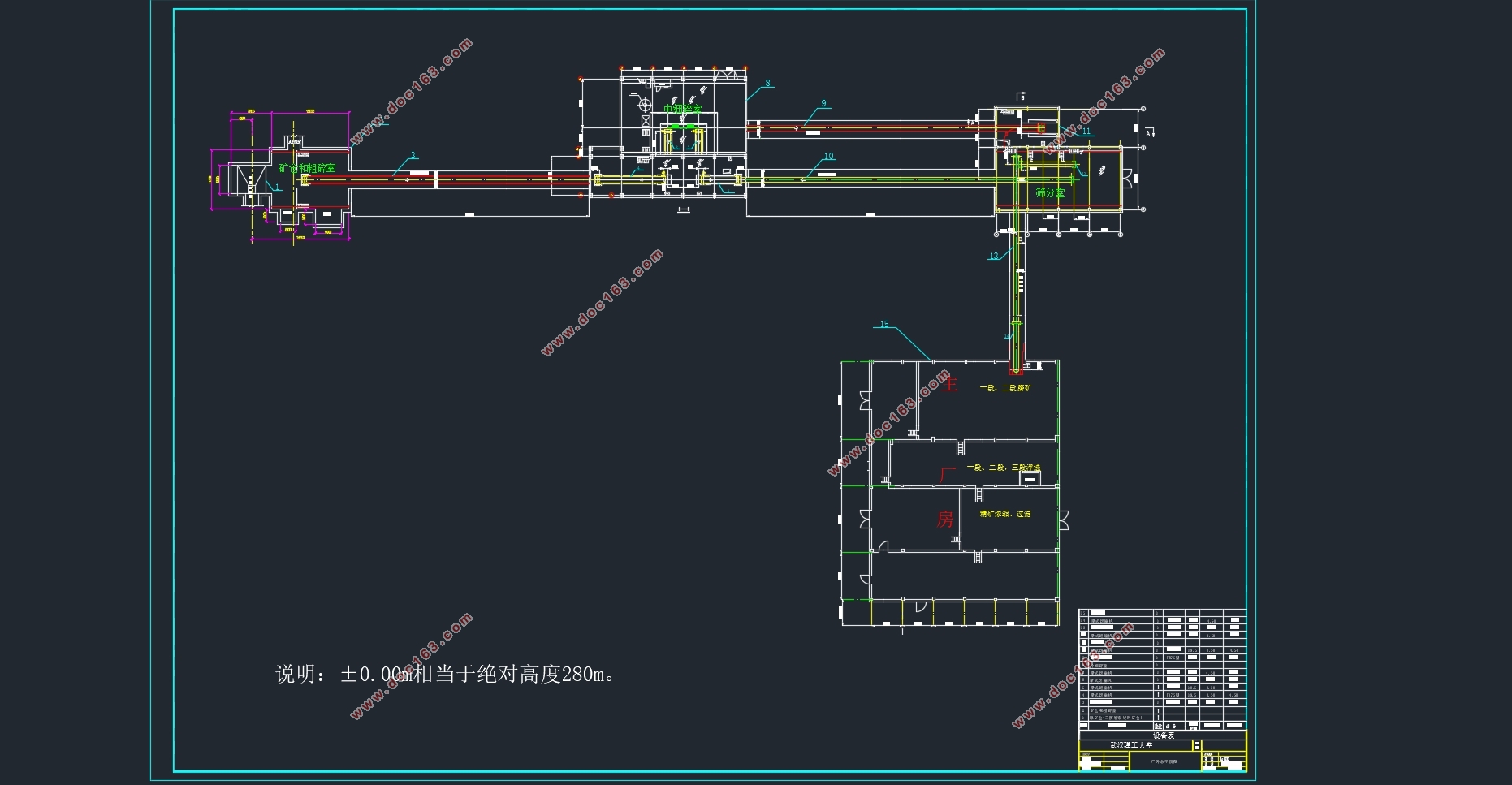
Task: Click the green label 中细碎室
Action: 682,109
